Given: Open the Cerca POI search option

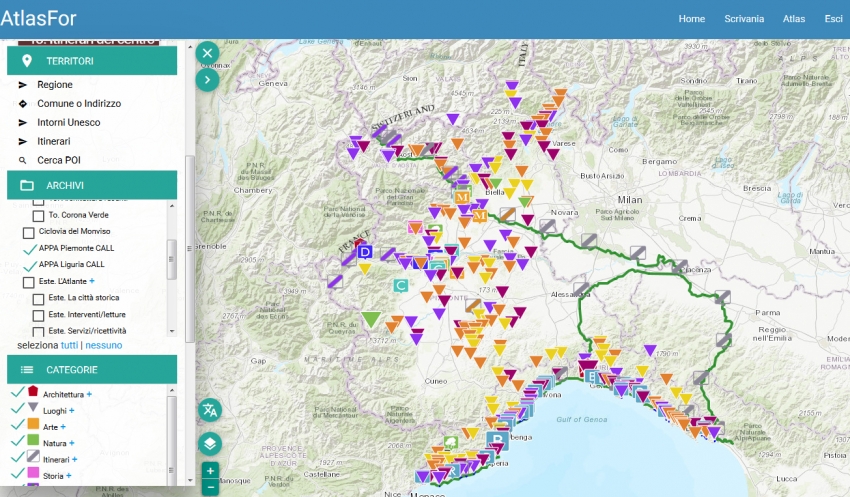Looking at the screenshot, I should pyautogui.click(x=59, y=160).
